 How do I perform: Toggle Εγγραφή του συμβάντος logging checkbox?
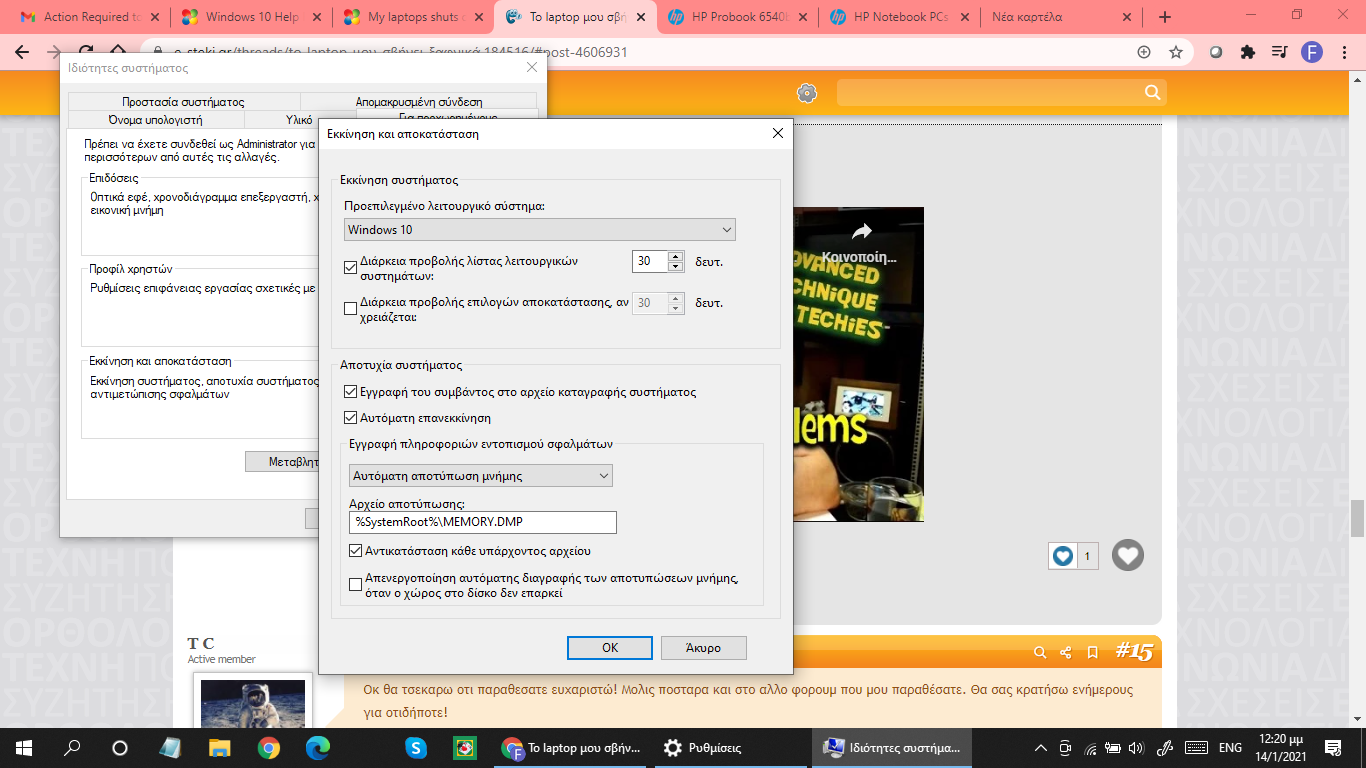tap(350, 392)
